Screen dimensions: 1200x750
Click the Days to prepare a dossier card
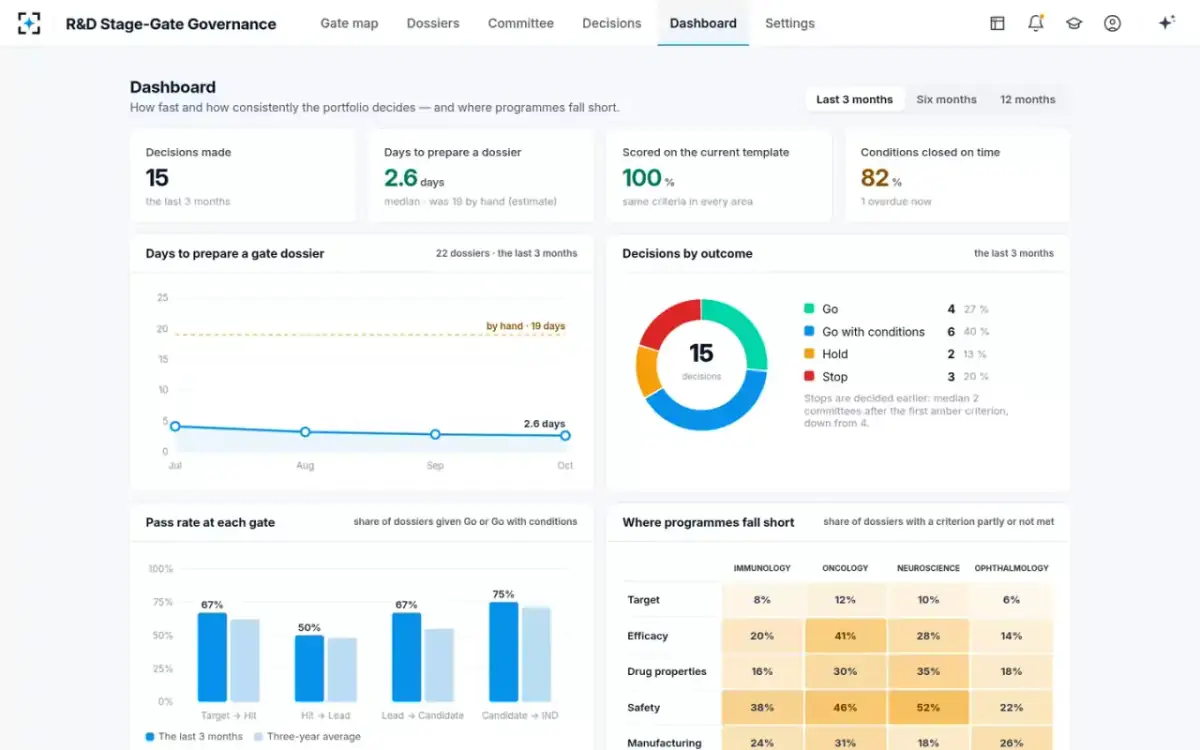[x=481, y=176]
